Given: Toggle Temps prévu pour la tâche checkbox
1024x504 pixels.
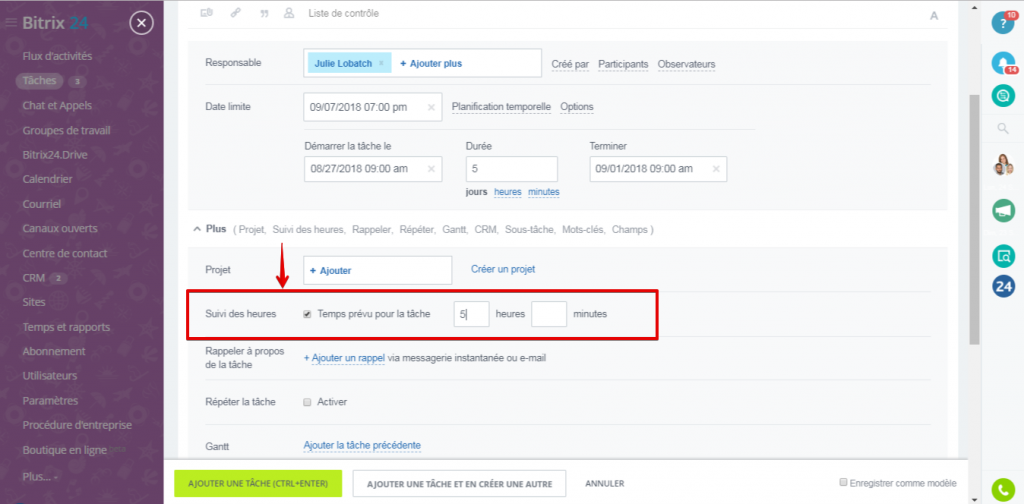Looking at the screenshot, I should tap(307, 314).
